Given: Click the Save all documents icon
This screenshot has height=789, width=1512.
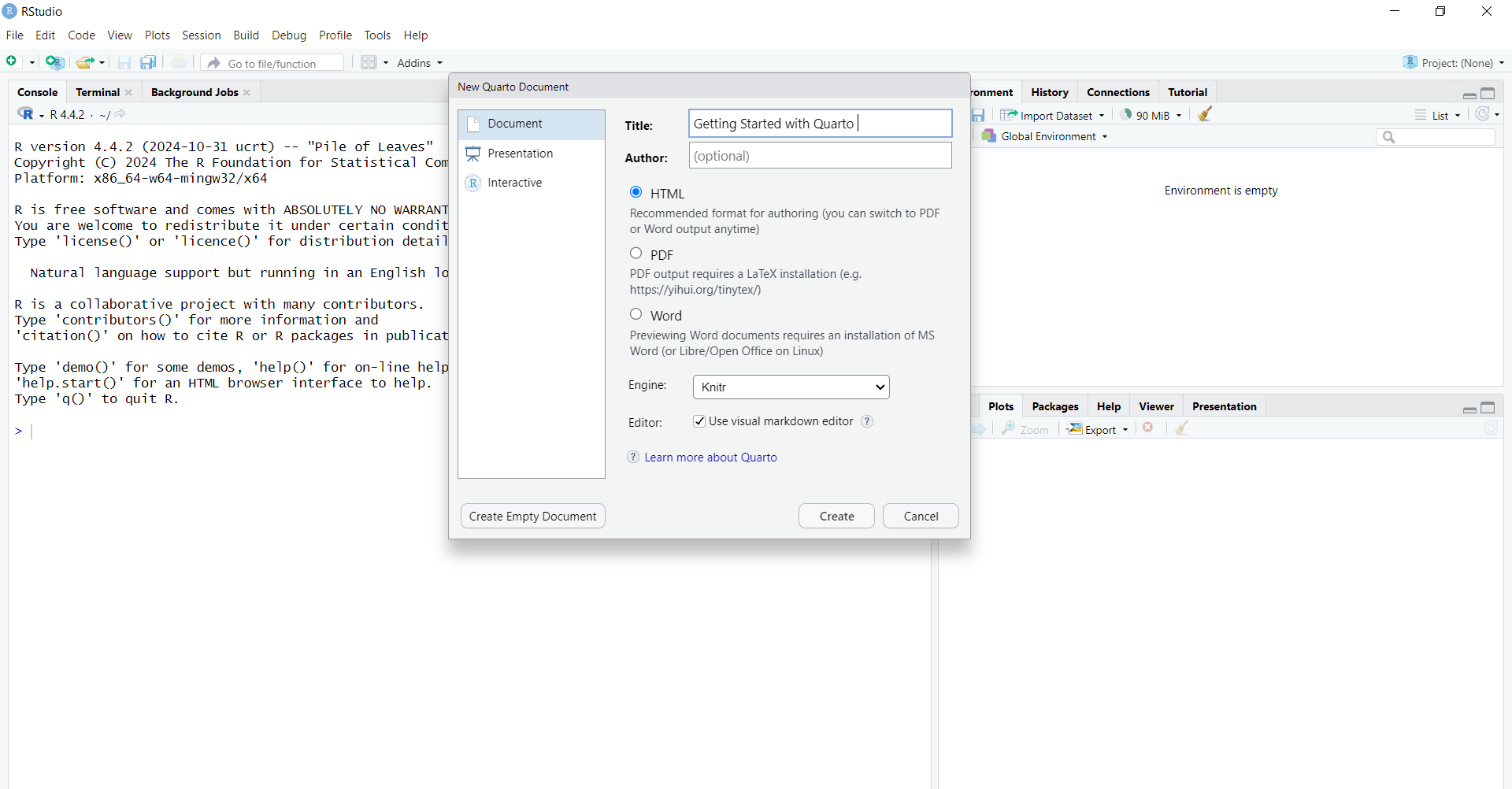Looking at the screenshot, I should pyautogui.click(x=148, y=63).
